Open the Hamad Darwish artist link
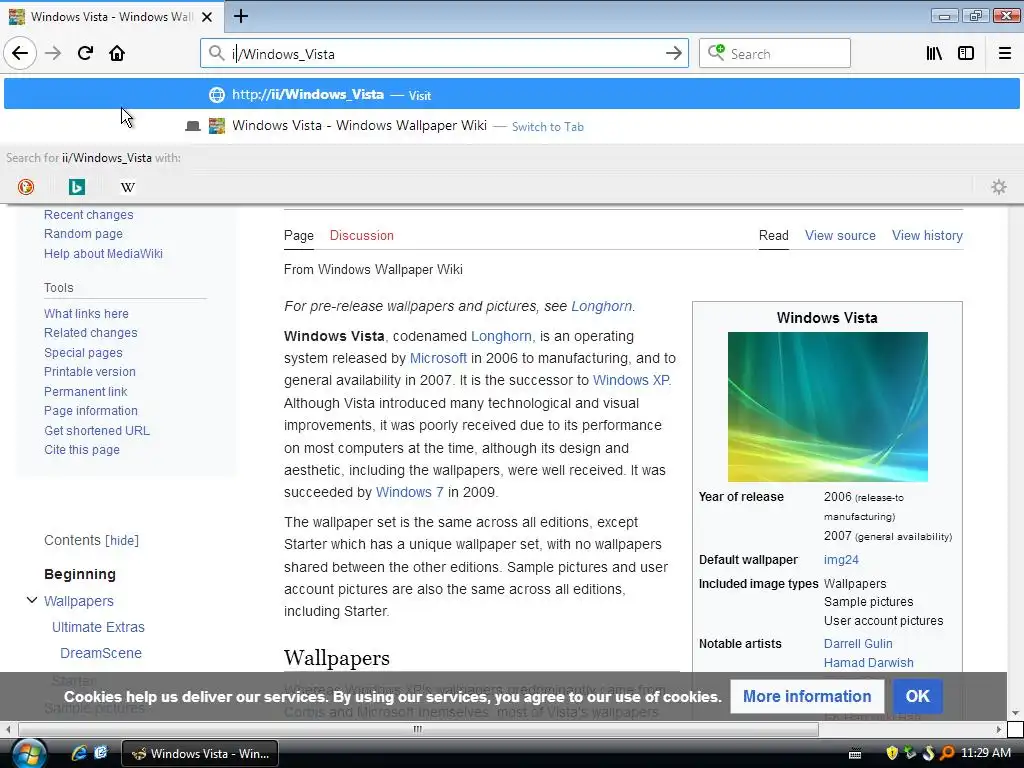The height and width of the screenshot is (768, 1024). point(869,663)
